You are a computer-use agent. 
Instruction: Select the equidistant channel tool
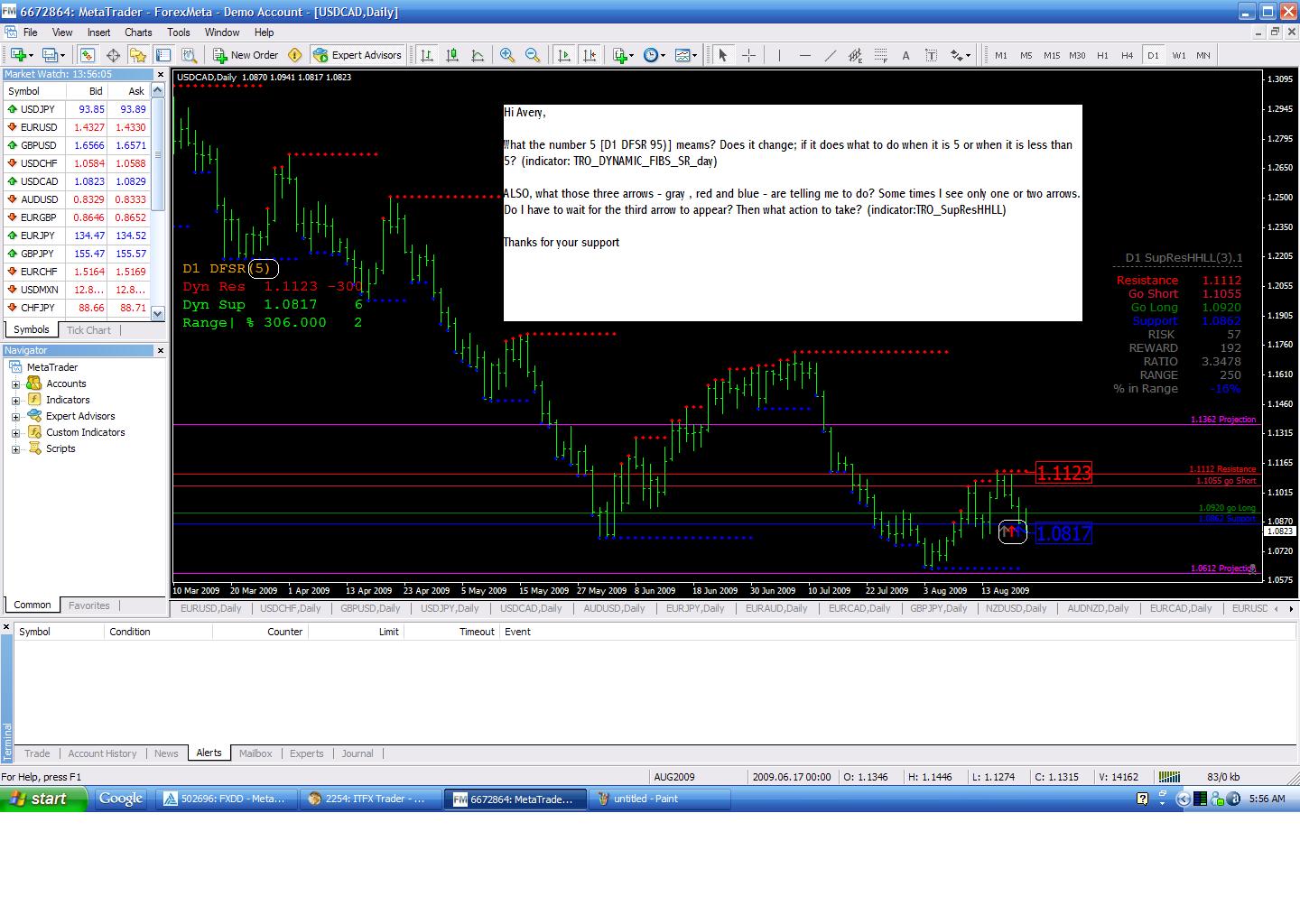(x=855, y=55)
